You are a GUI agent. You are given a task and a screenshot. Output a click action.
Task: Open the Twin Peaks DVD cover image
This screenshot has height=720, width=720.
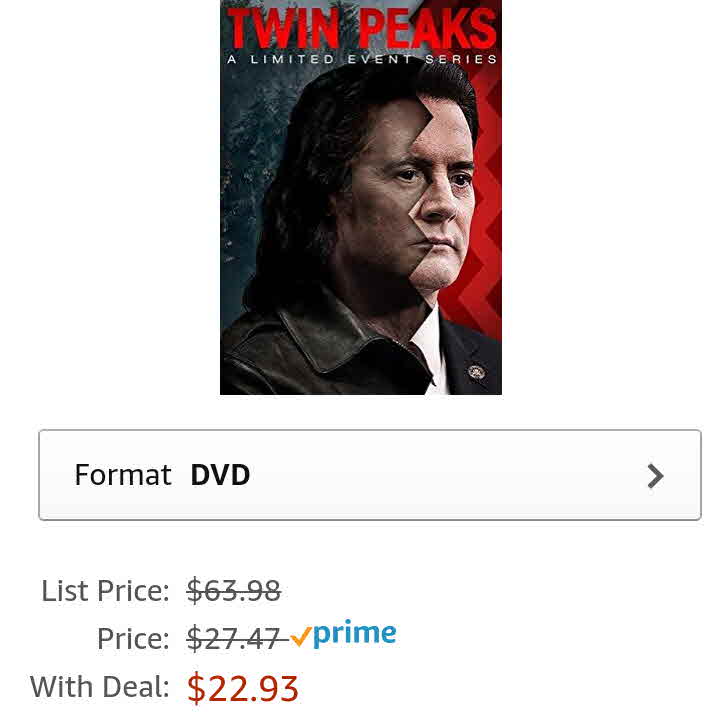pos(360,197)
